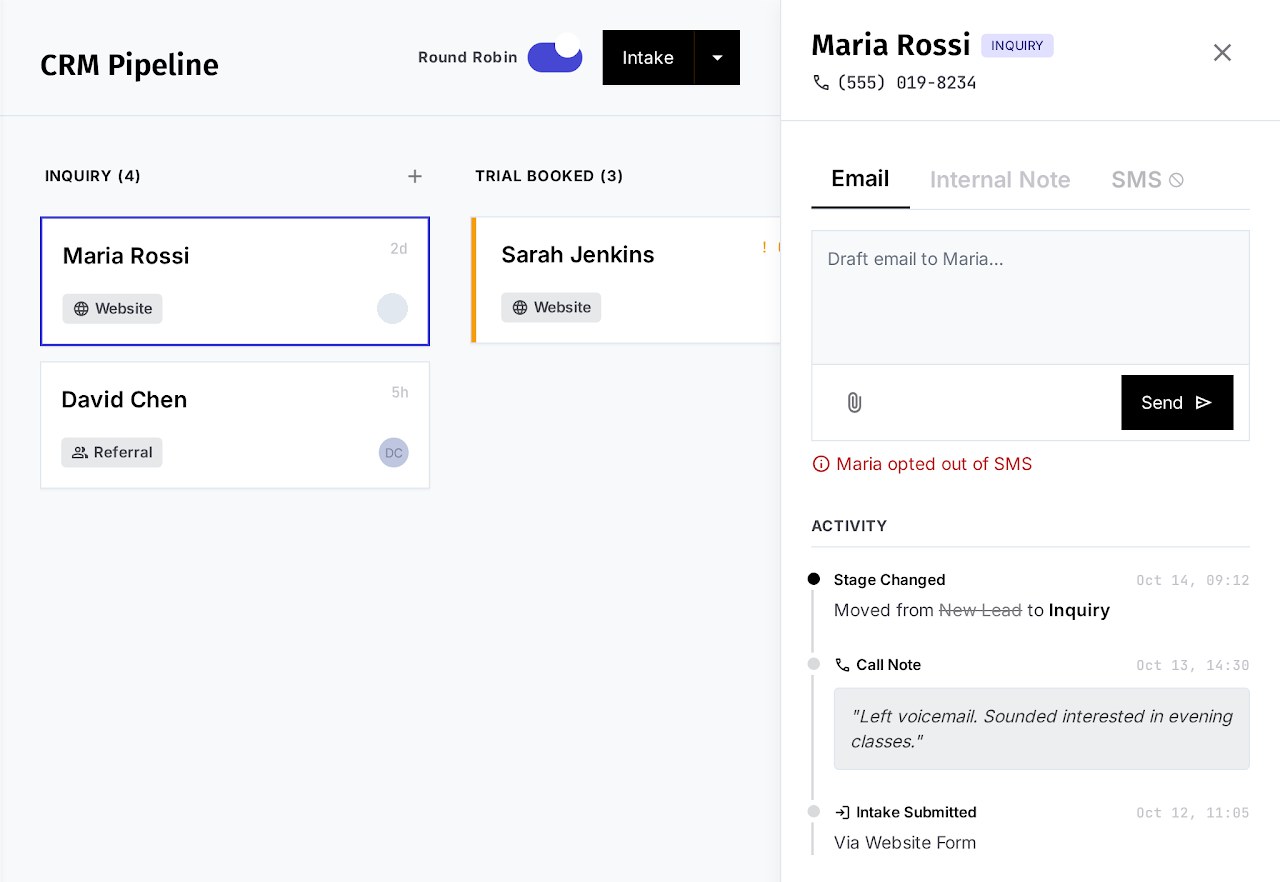Click the Intake Submitted arrow icon

point(843,813)
